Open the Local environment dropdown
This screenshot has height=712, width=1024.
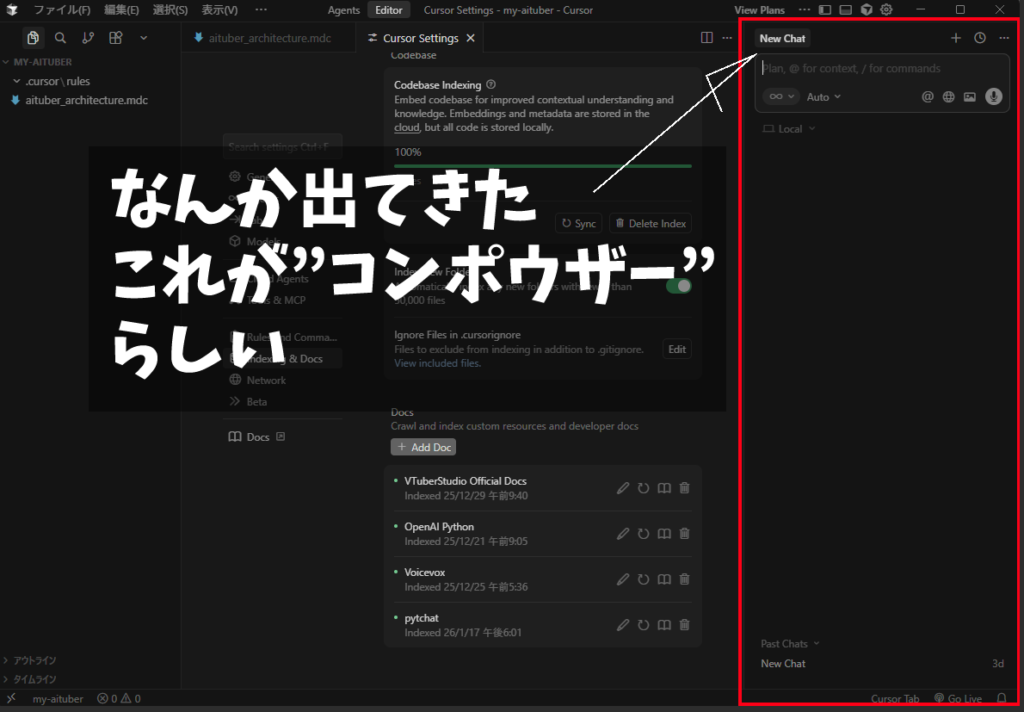[x=789, y=129]
